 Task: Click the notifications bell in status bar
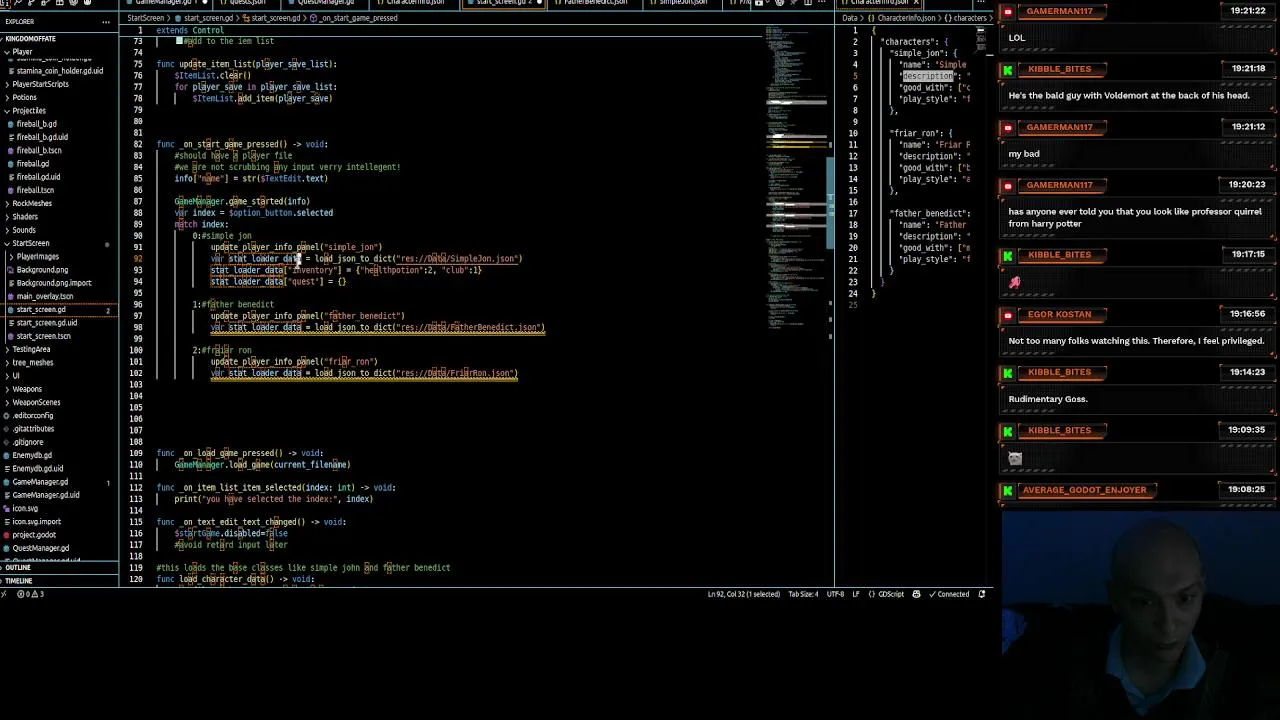981,594
